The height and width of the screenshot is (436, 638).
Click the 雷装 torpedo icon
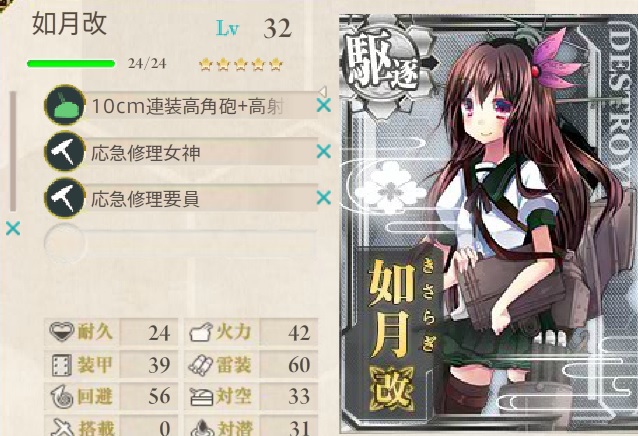coord(201,364)
